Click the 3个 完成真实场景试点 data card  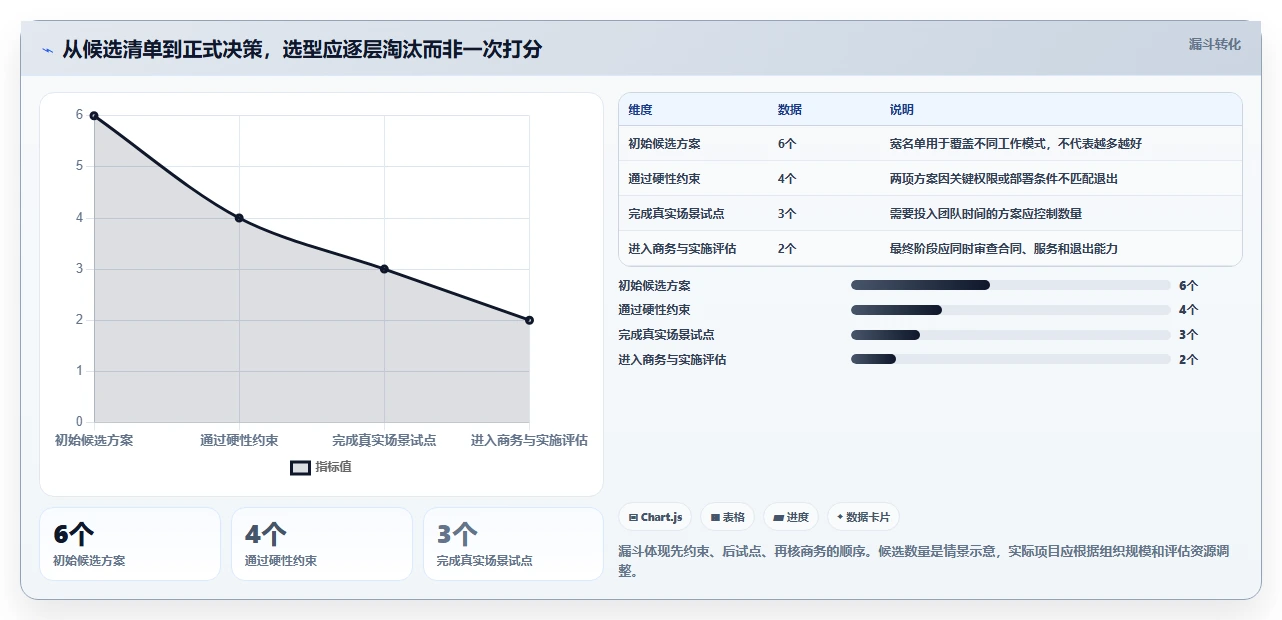[x=513, y=544]
